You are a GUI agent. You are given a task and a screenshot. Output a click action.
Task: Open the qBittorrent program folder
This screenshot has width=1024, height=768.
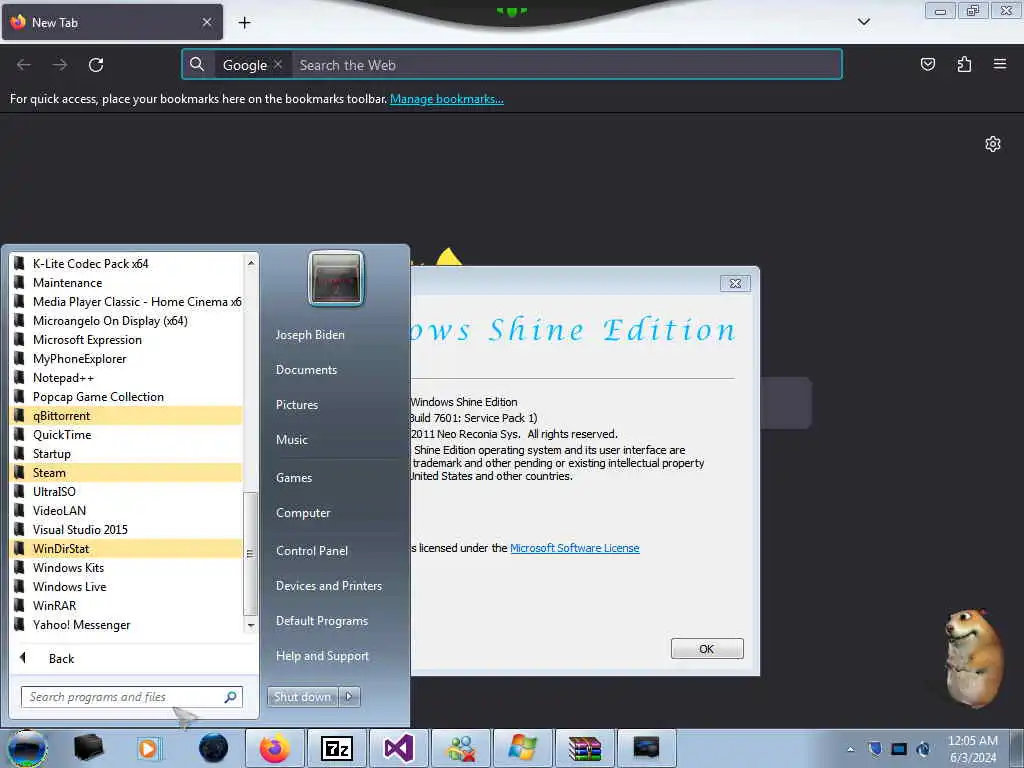pos(126,416)
